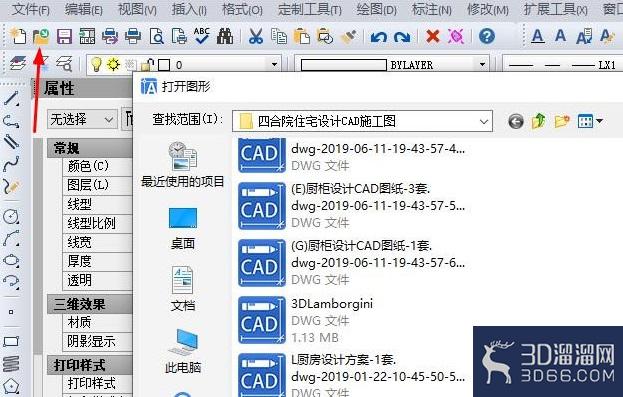The height and width of the screenshot is (397, 623).
Task: Collapse the 三维效果 properties section
Action: tap(90, 304)
